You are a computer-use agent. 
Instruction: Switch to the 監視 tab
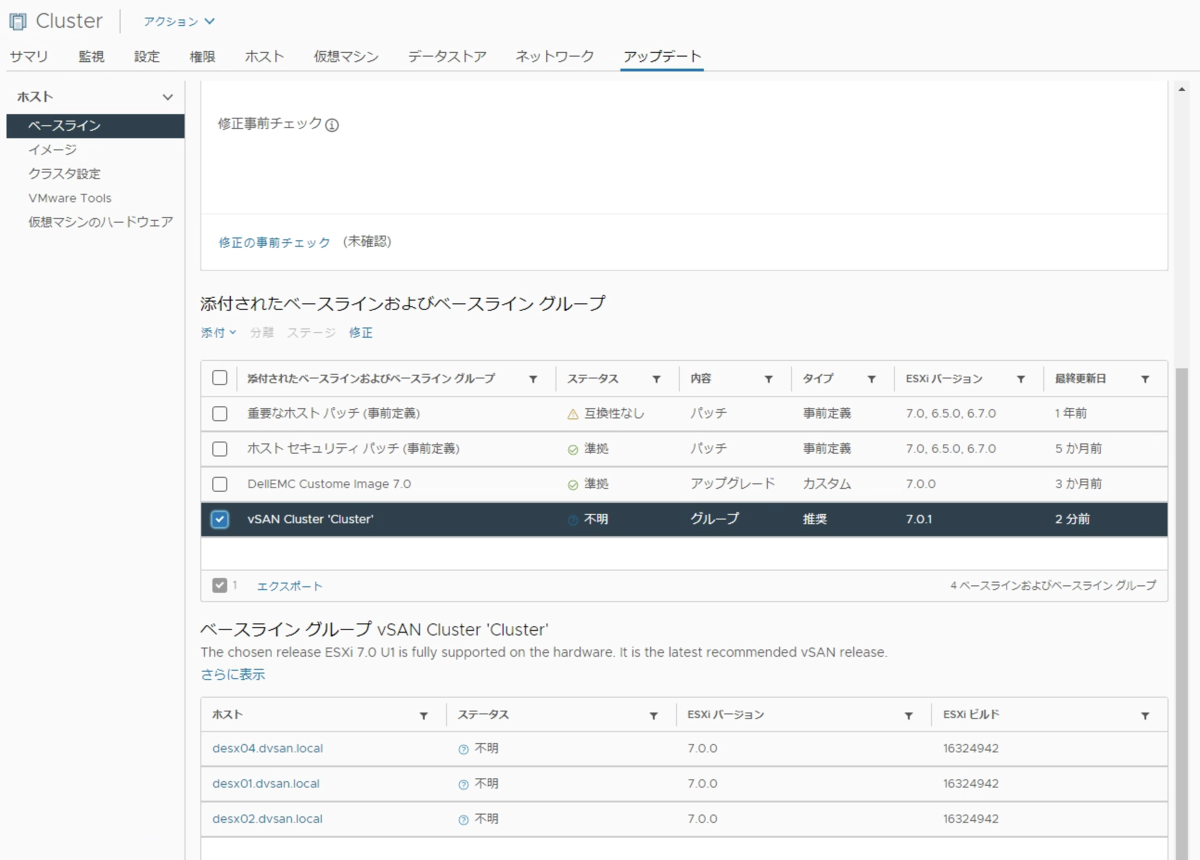(91, 56)
